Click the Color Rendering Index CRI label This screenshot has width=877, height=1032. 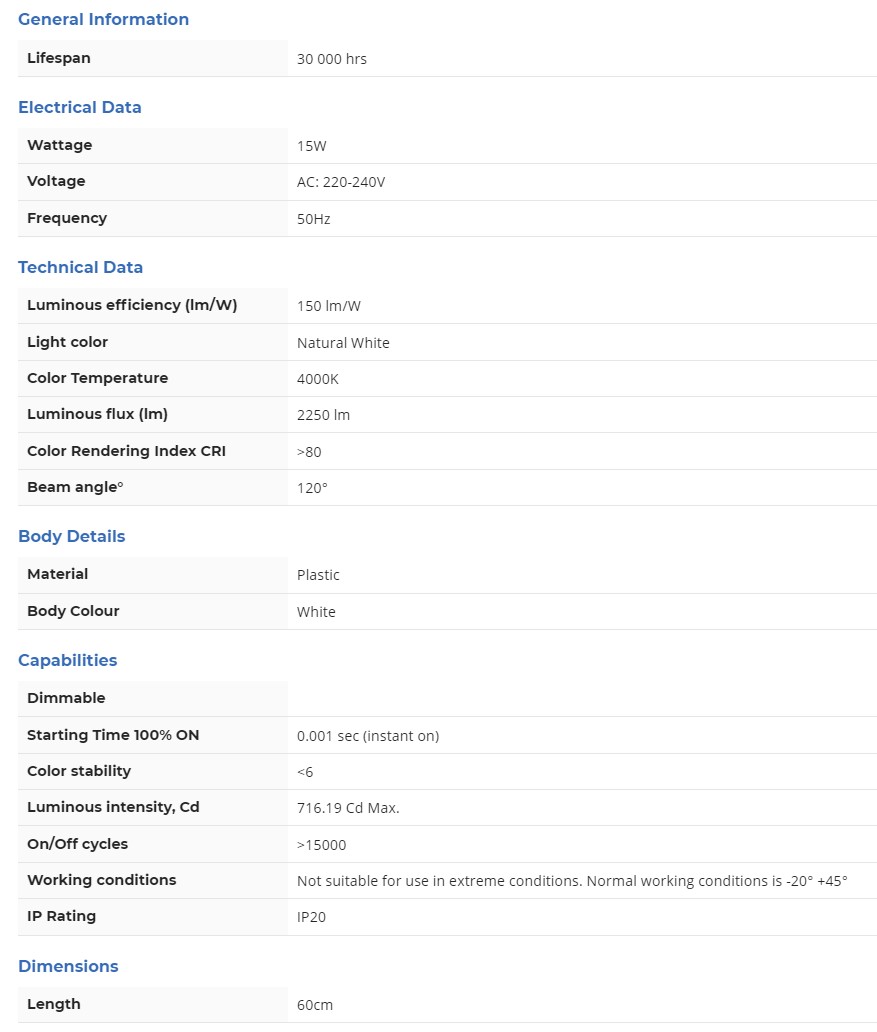126,451
